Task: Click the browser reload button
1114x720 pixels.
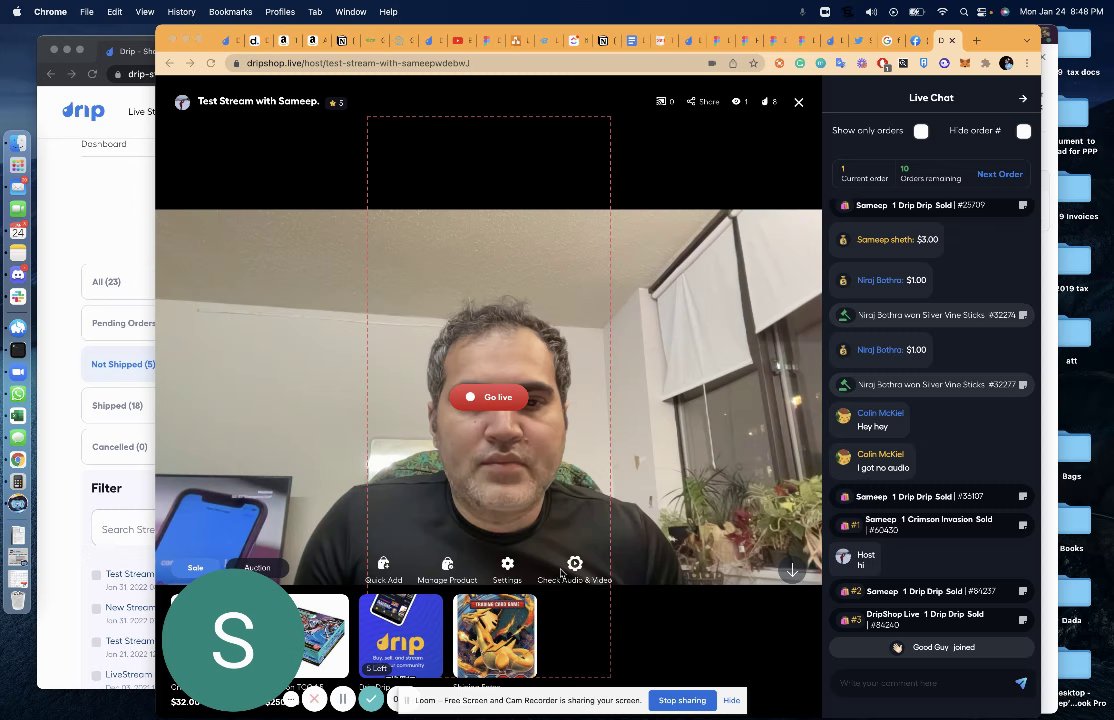Action: pos(210,63)
